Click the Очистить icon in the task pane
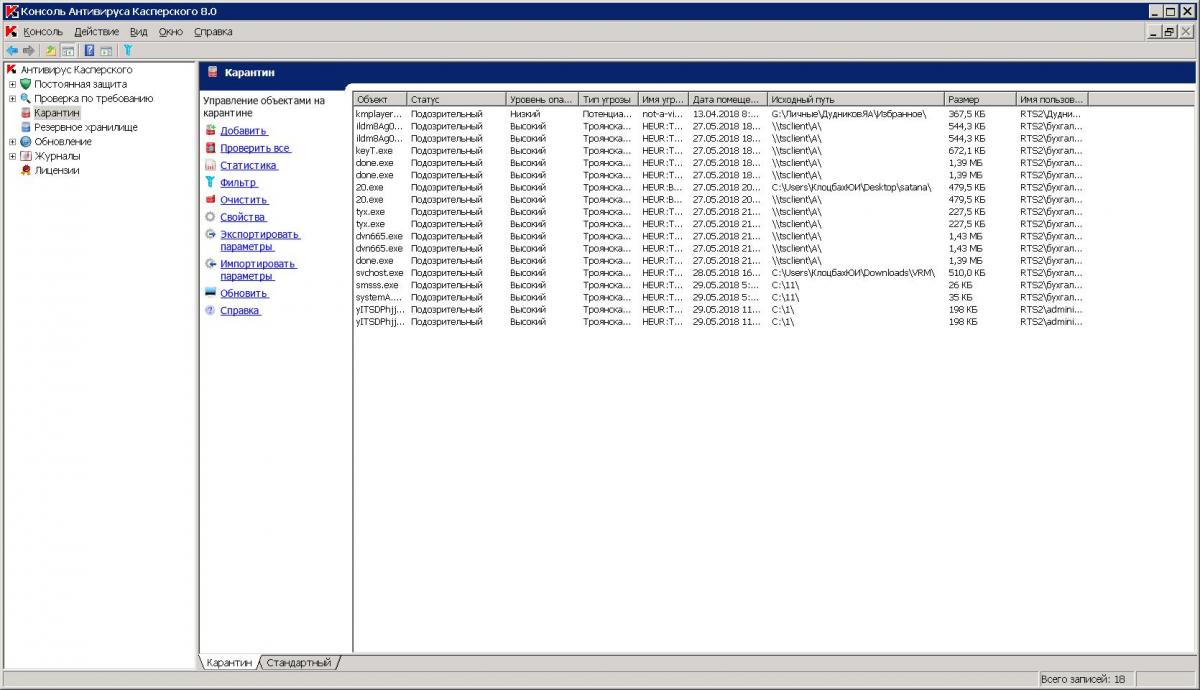Viewport: 1200px width, 690px height. click(x=210, y=200)
